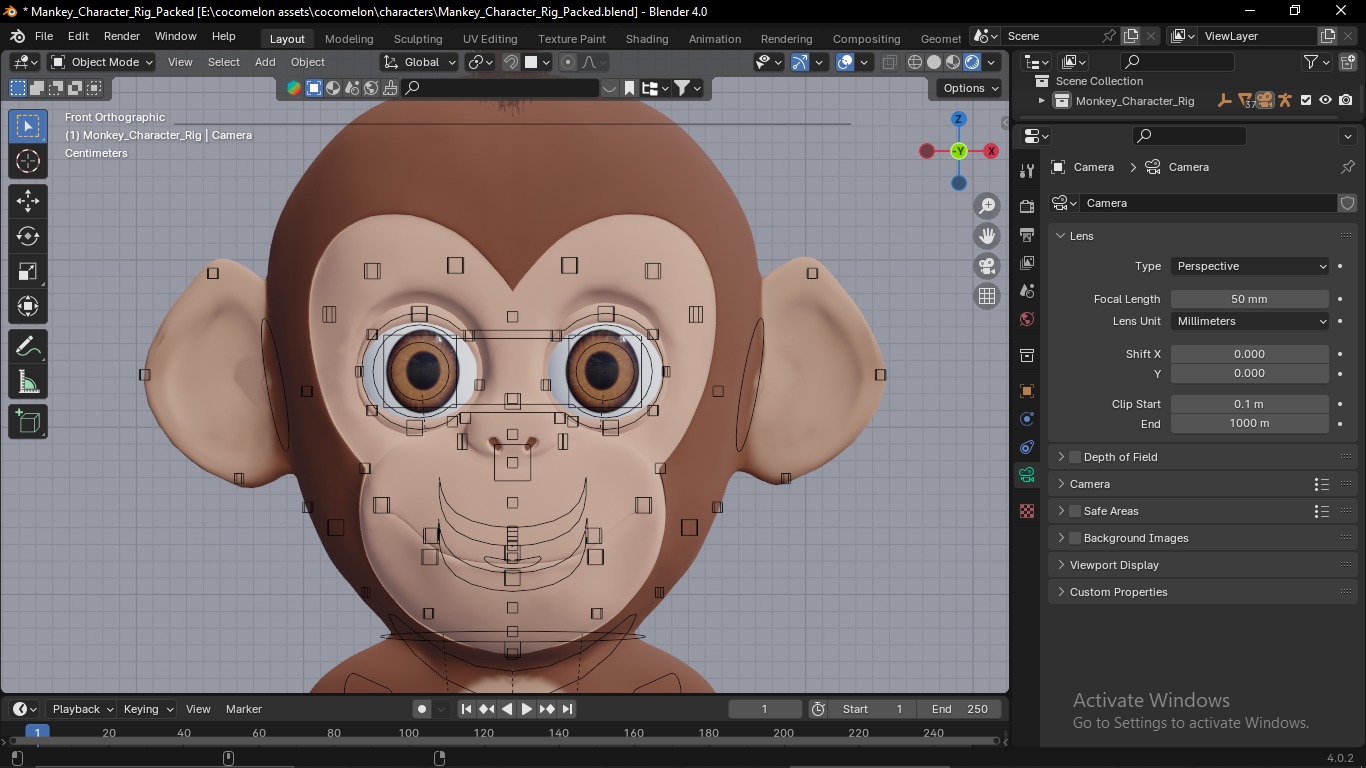The image size is (1366, 768).
Task: Click the viewport zoom magnifier gizmo
Action: [x=987, y=206]
